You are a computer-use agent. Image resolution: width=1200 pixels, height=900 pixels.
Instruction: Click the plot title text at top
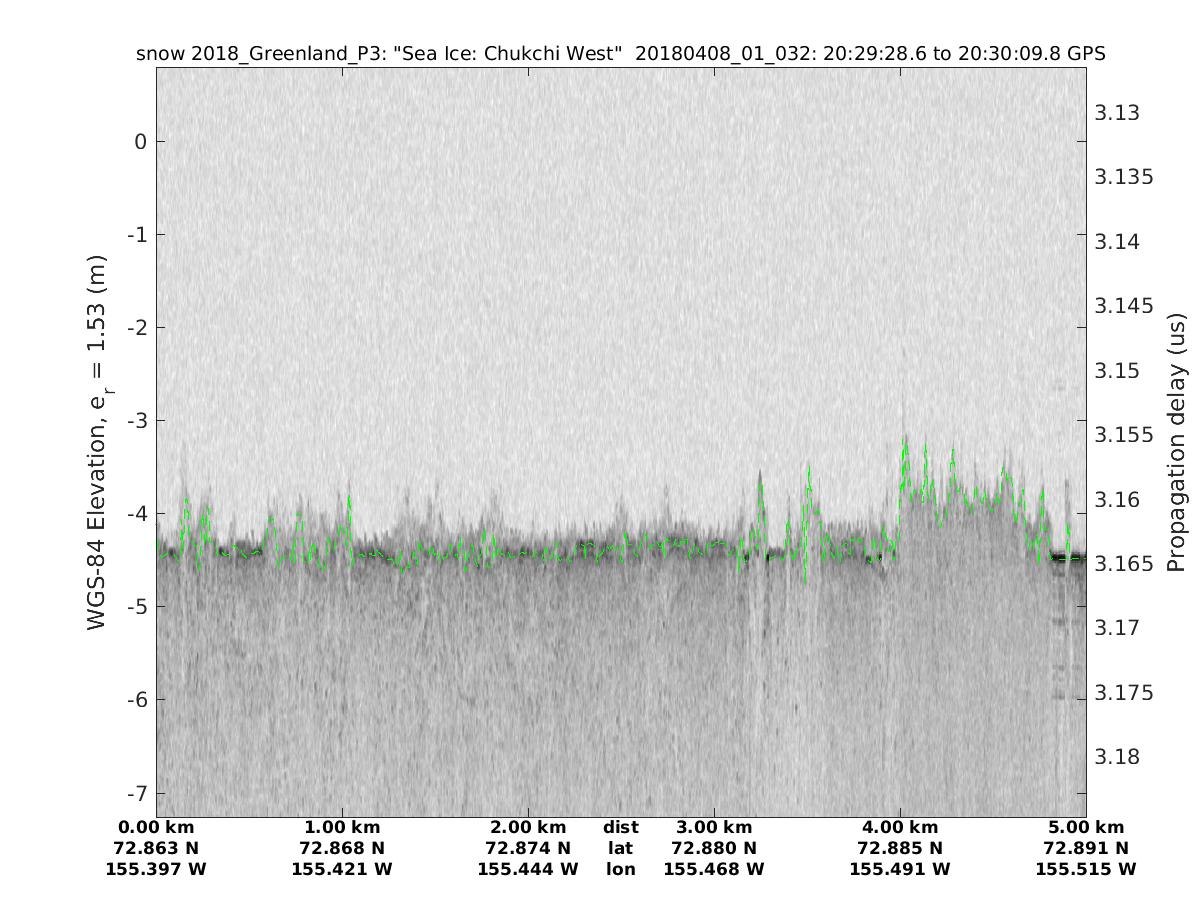(x=620, y=54)
